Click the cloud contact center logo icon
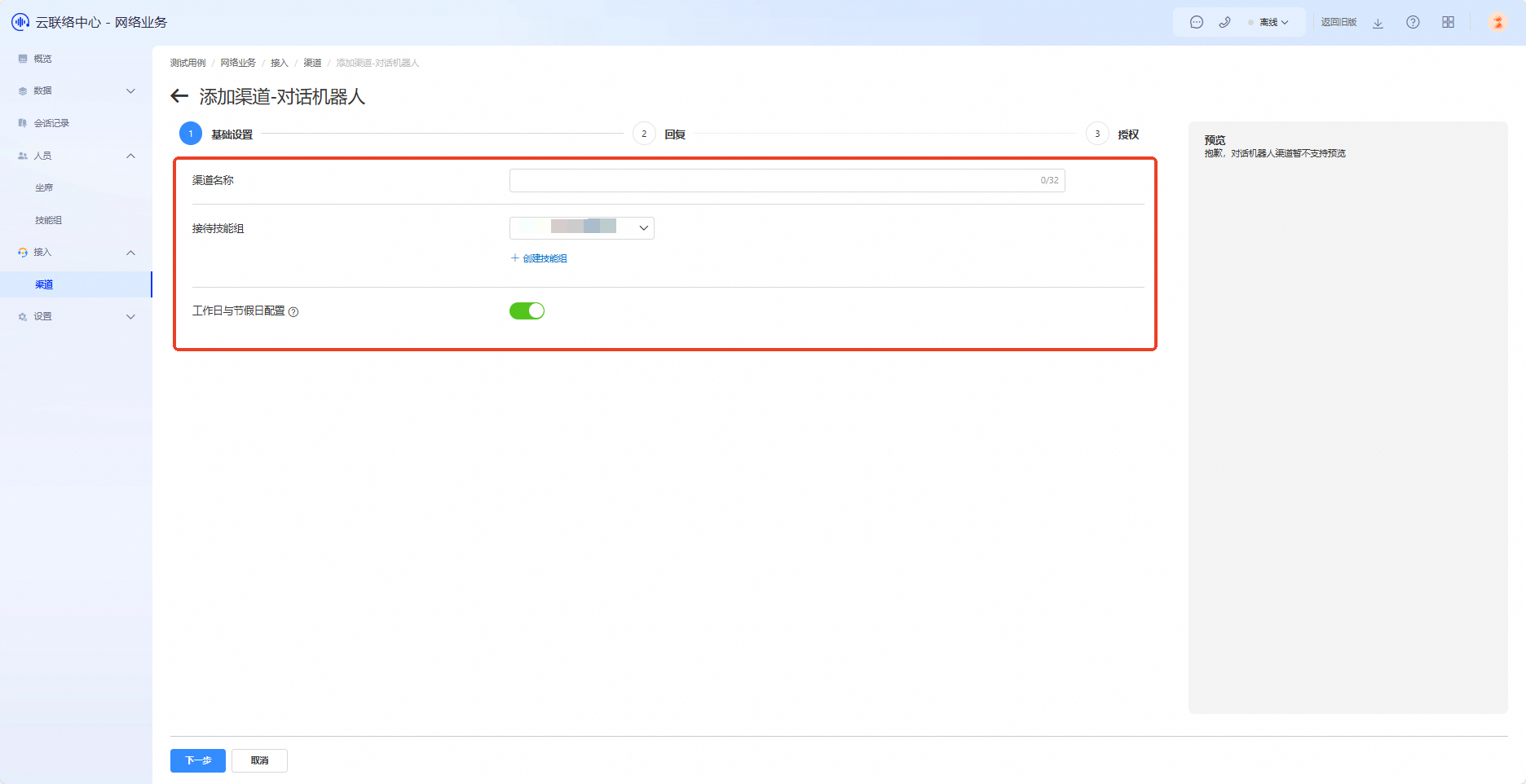The width and height of the screenshot is (1526, 784). pyautogui.click(x=20, y=22)
